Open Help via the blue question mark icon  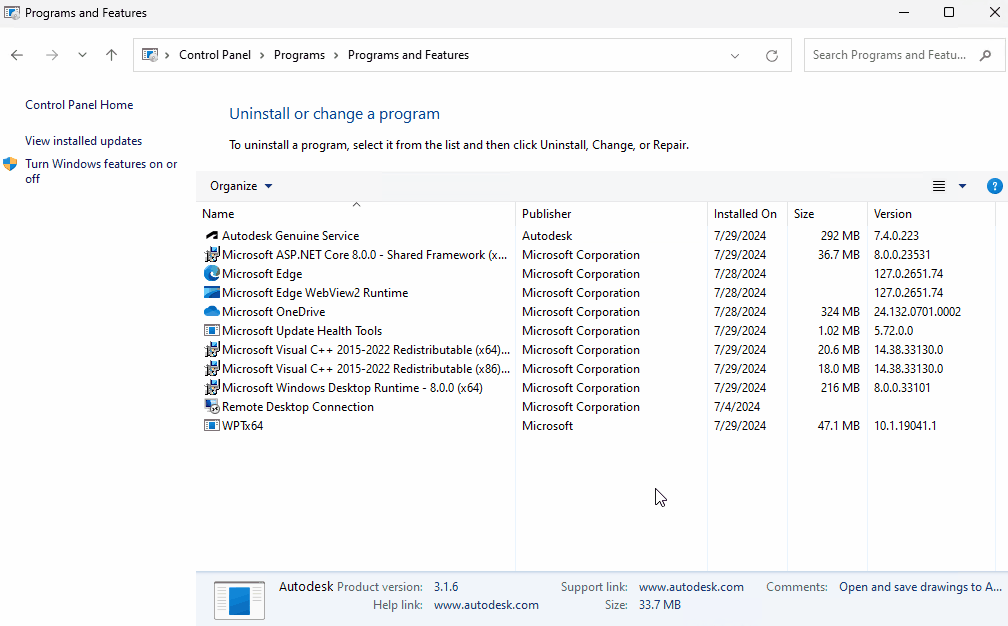pyautogui.click(x=994, y=185)
